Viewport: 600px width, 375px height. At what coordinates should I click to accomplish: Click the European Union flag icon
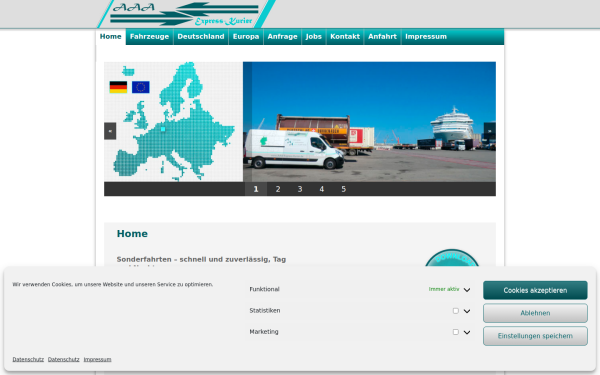point(140,87)
